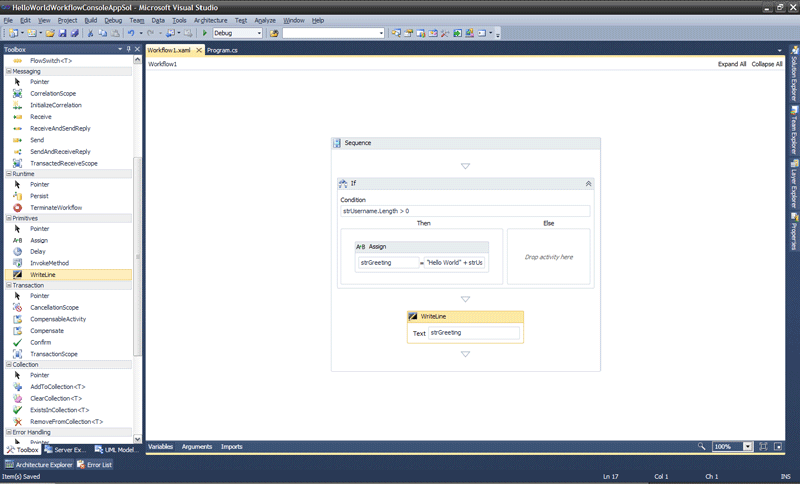
Task: Open the 100% zoom level dropdown
Action: (747, 446)
